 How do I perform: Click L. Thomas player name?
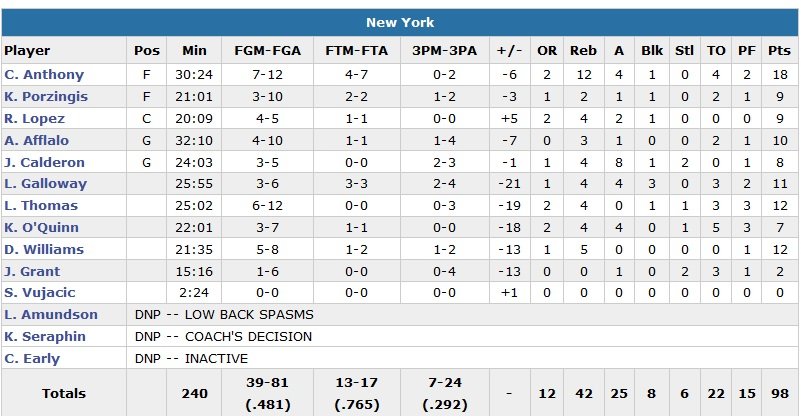coord(39,206)
